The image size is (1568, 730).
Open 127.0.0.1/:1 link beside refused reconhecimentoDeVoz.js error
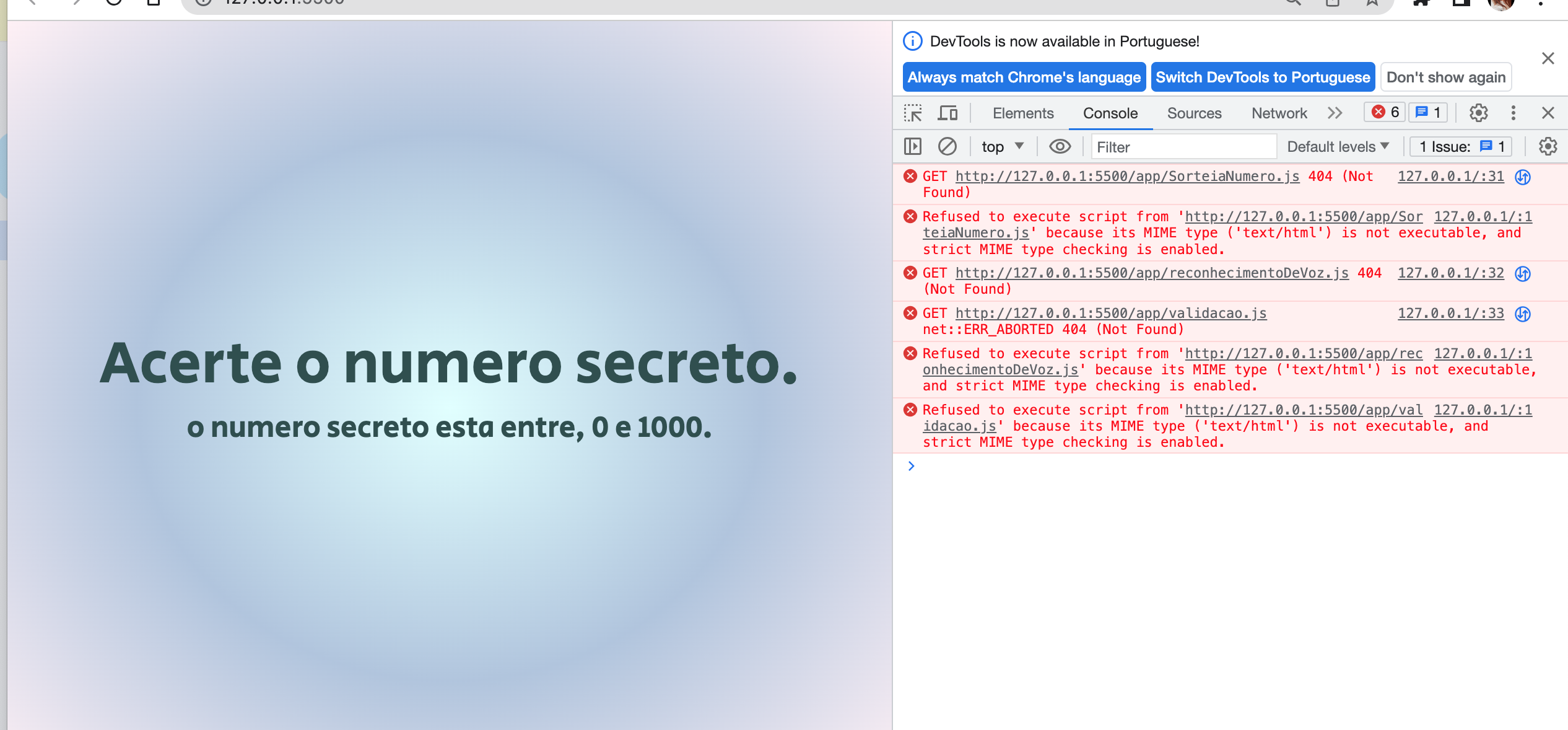point(1483,353)
